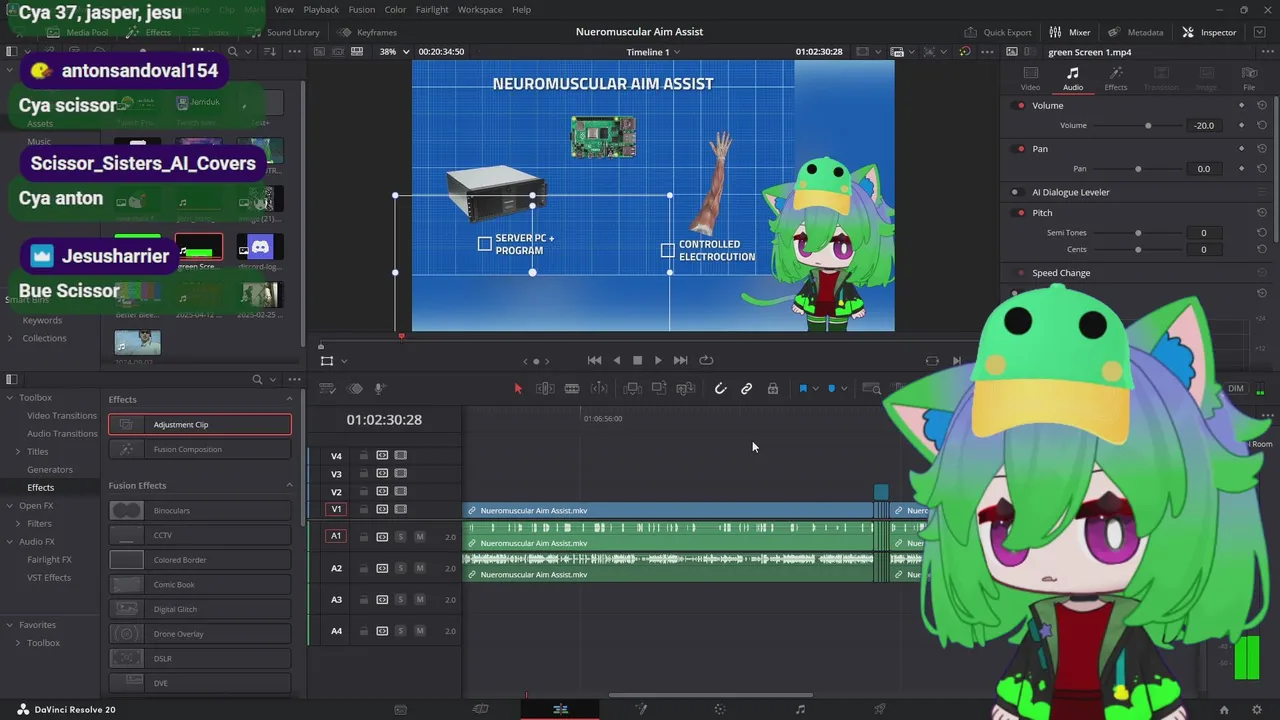Image resolution: width=1280 pixels, height=720 pixels.
Task: Open the Fairlight page at bottom
Action: coord(800,709)
